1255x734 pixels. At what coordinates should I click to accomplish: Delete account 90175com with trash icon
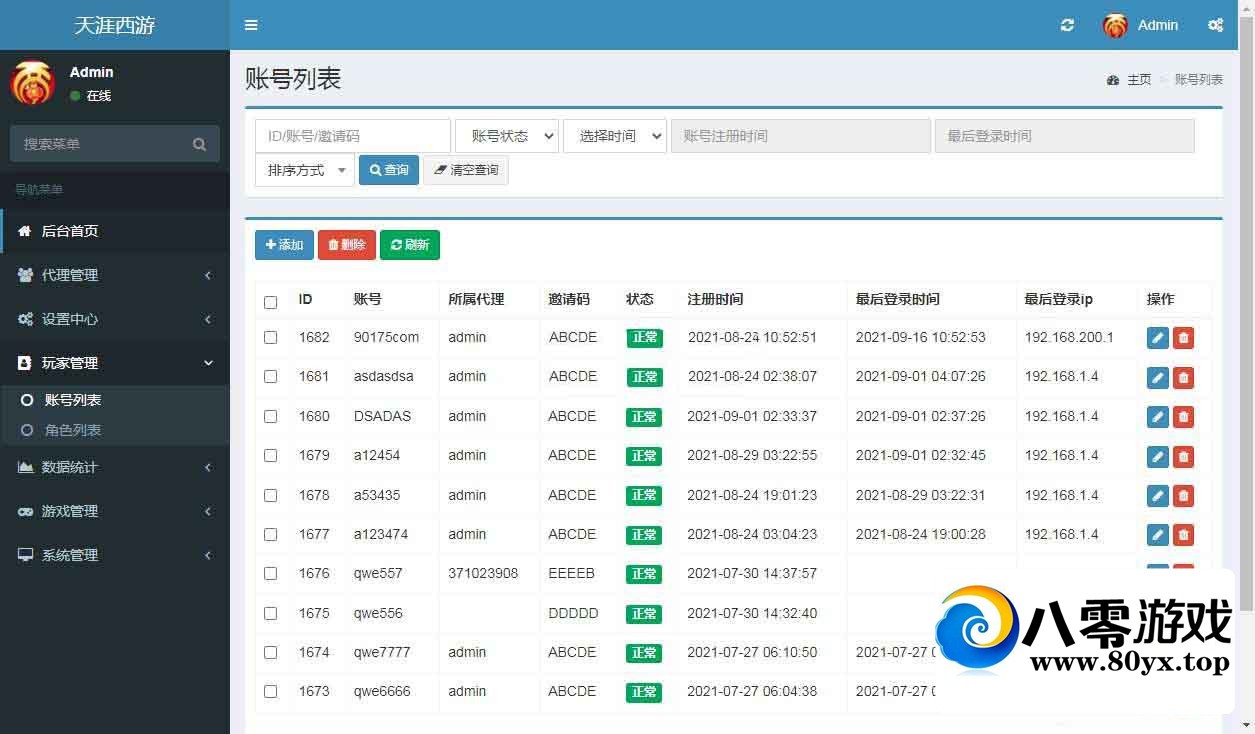pyautogui.click(x=1183, y=338)
